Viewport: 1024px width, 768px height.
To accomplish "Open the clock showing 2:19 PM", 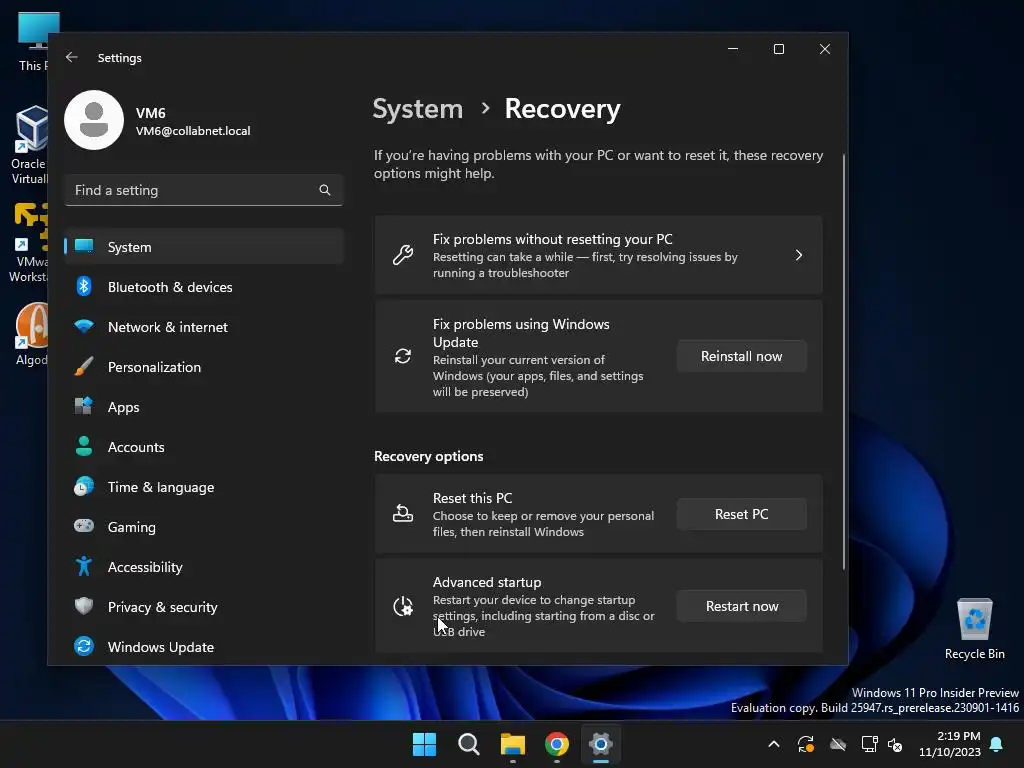I will click(x=950, y=744).
